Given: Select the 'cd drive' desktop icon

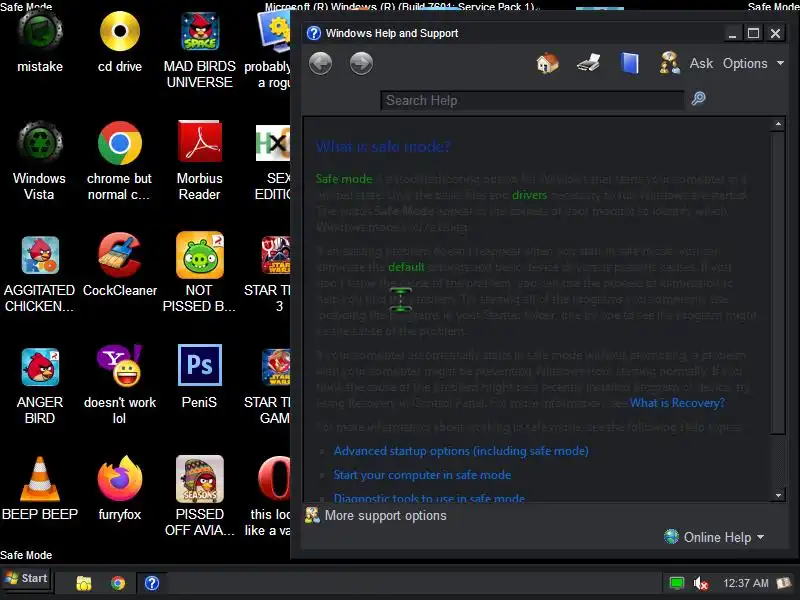Looking at the screenshot, I should click(x=120, y=43).
